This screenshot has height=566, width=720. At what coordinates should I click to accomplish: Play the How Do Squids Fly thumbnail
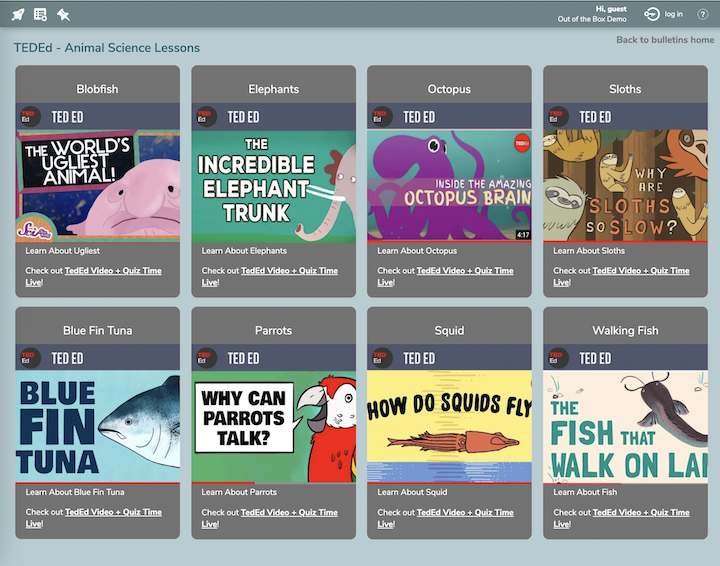click(450, 426)
